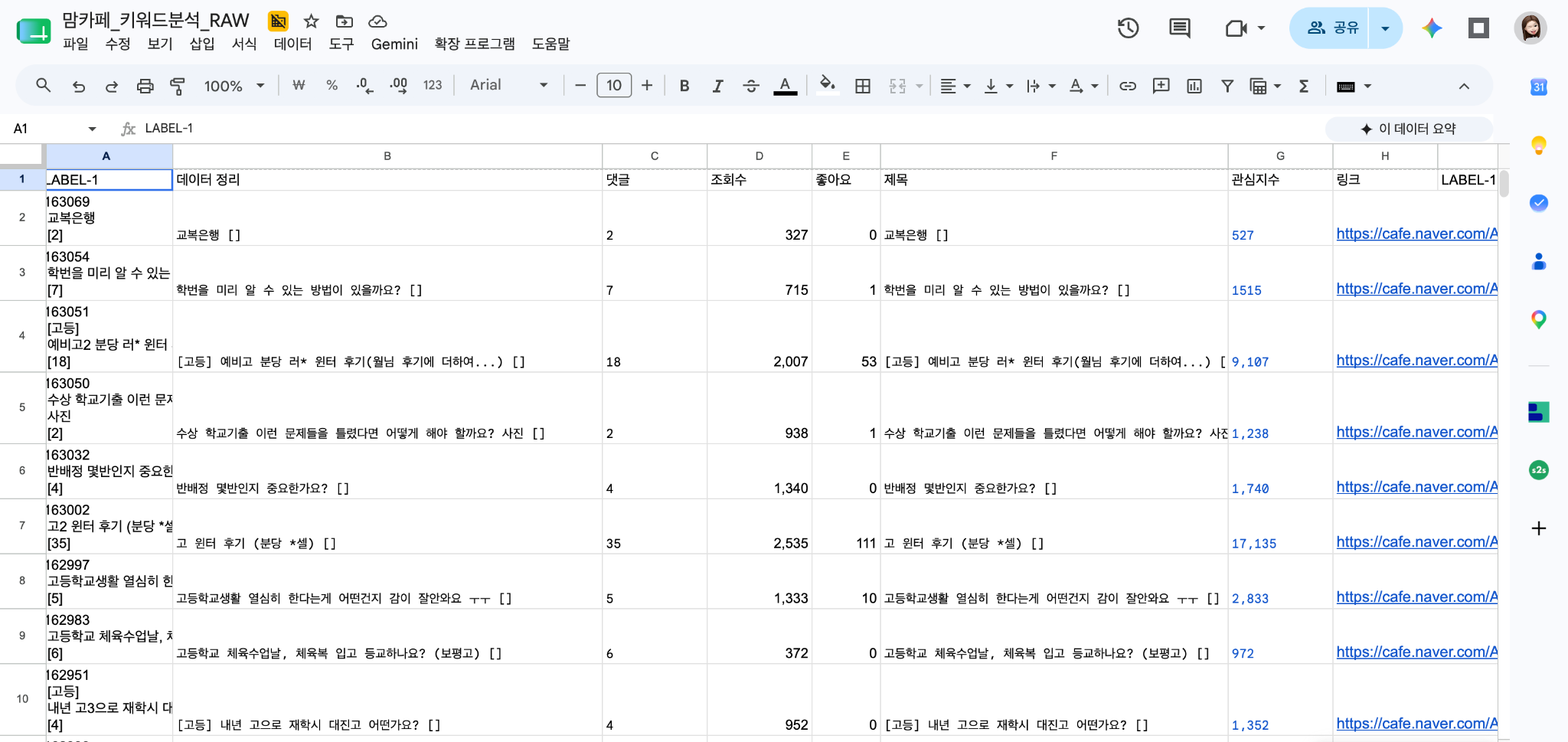Get add-ons with plus icon
Viewport: 1568px width, 742px height.
[x=1539, y=528]
